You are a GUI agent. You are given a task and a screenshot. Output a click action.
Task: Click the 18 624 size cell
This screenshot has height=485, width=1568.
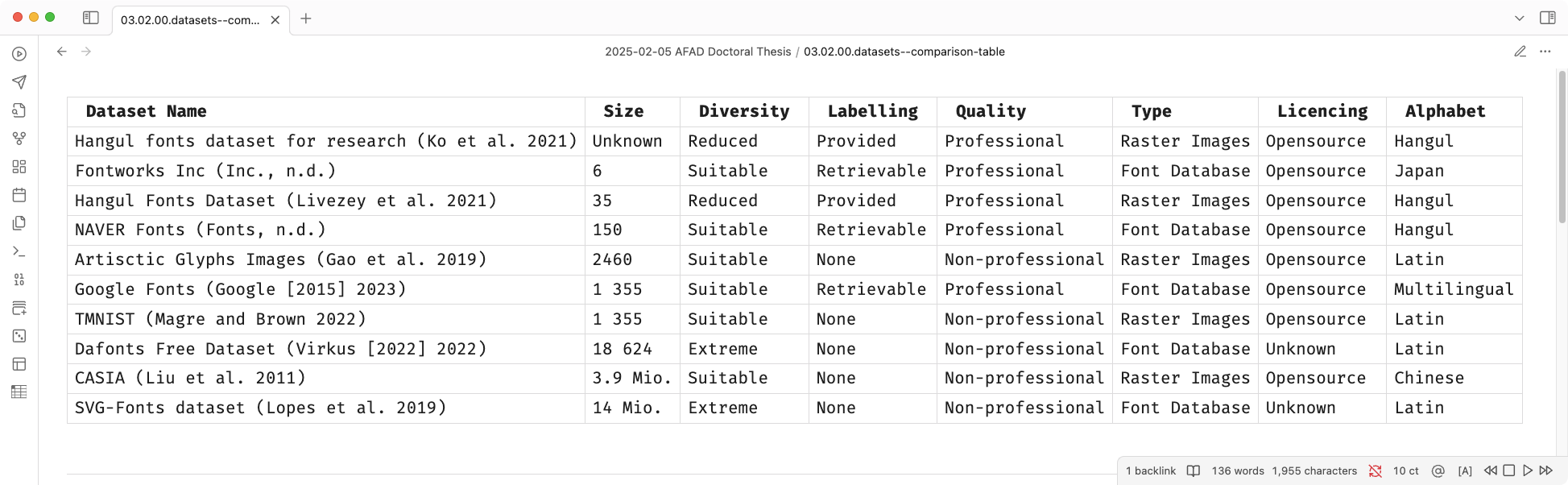[633, 349]
